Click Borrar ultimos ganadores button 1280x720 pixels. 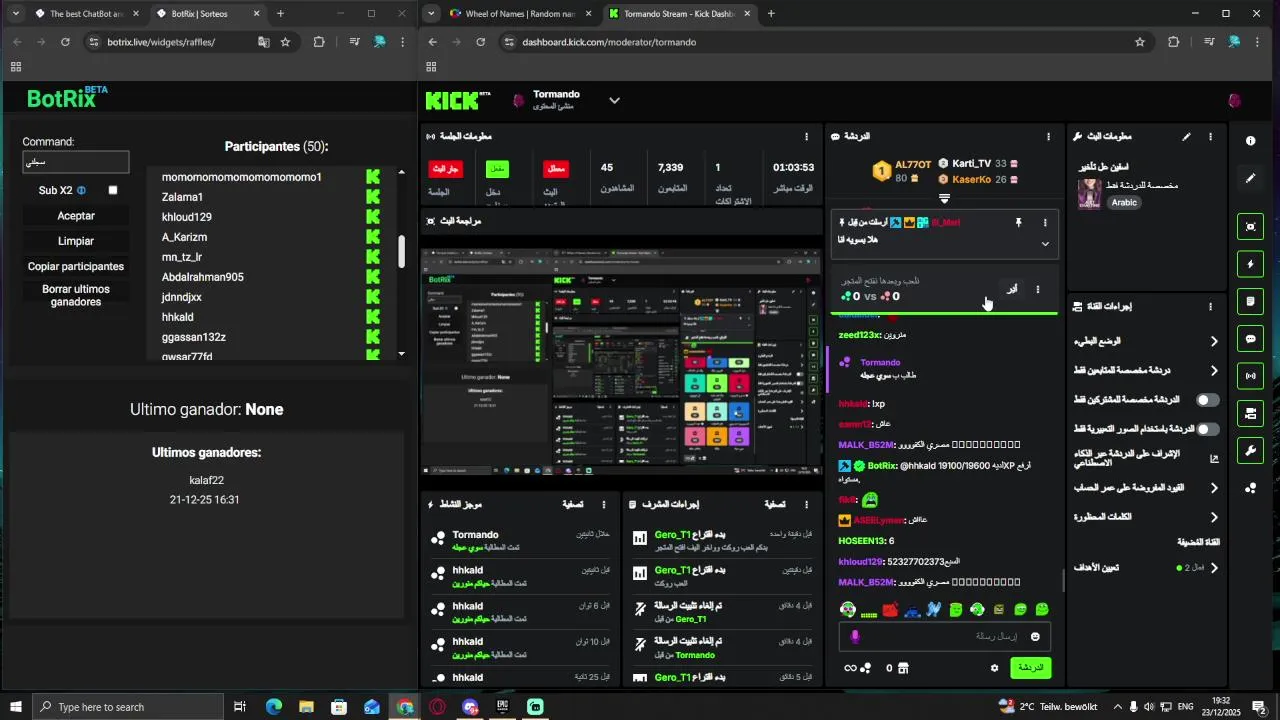tap(76, 296)
